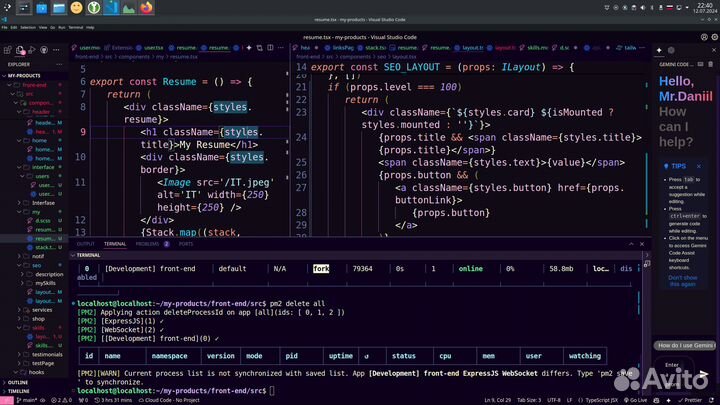Click the errors and warnings status indicator
Image resolution: width=720 pixels, height=405 pixels.
coord(62,400)
